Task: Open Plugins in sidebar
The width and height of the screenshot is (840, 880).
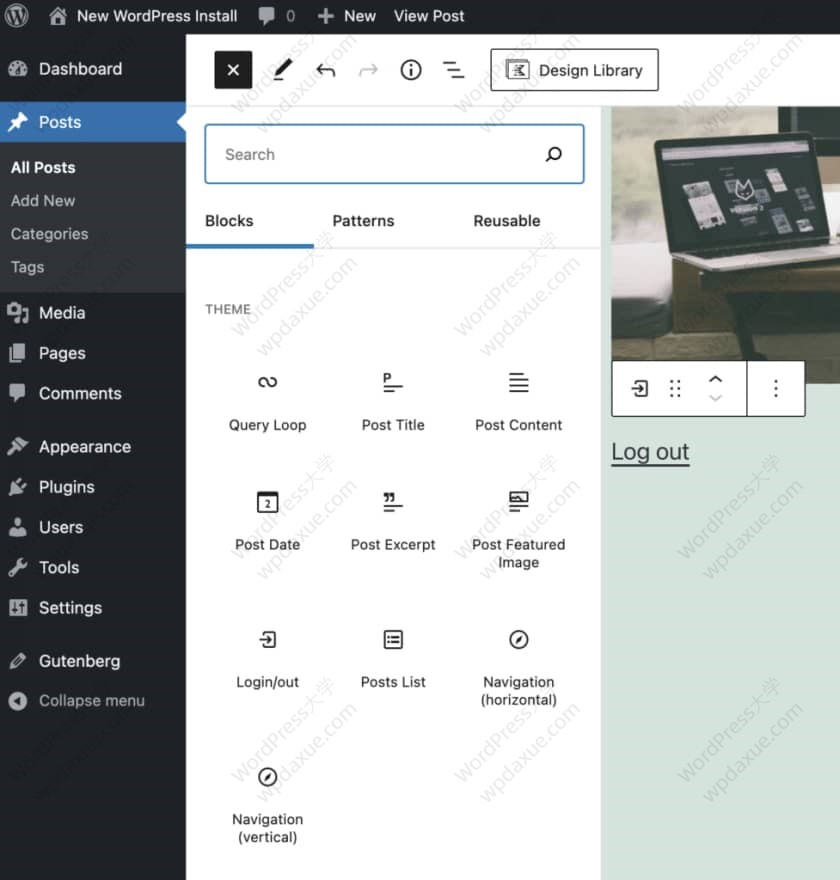Action: (x=93, y=487)
